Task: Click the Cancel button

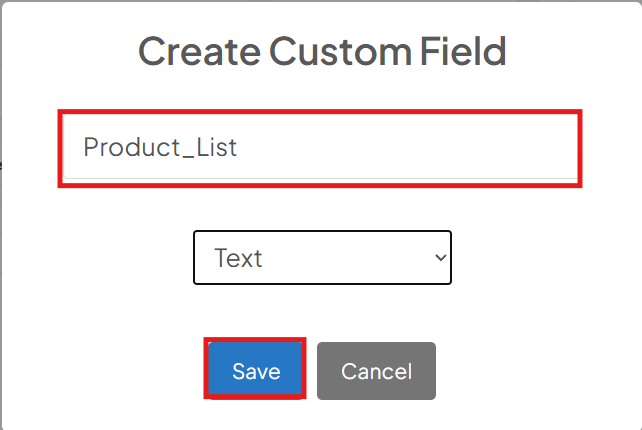Action: tap(376, 371)
